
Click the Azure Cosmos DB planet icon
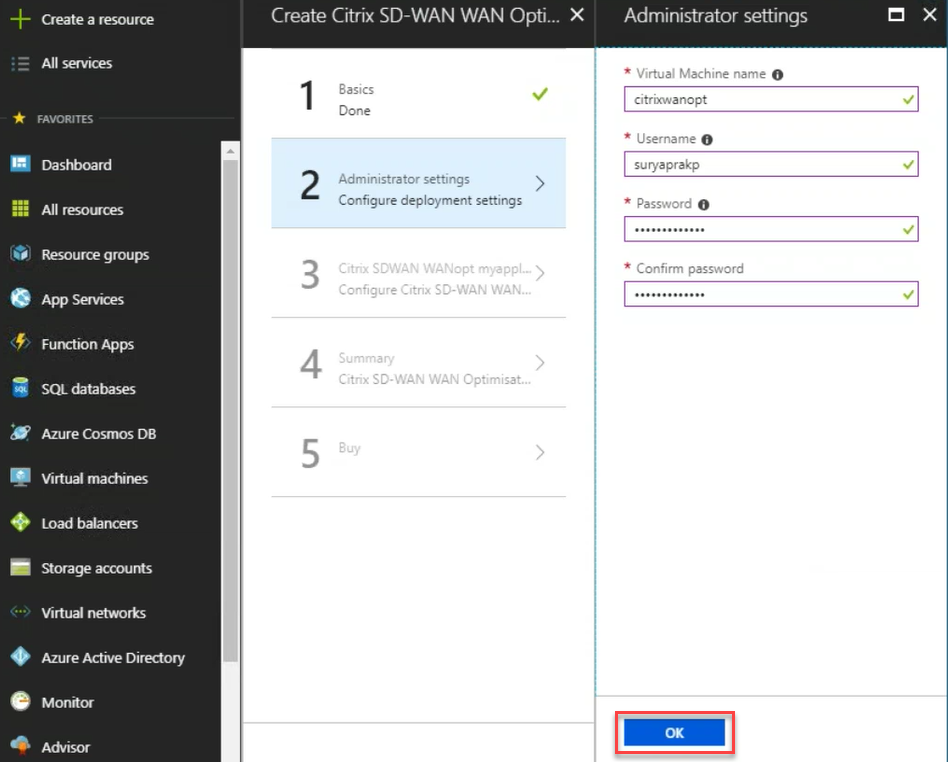click(20, 433)
